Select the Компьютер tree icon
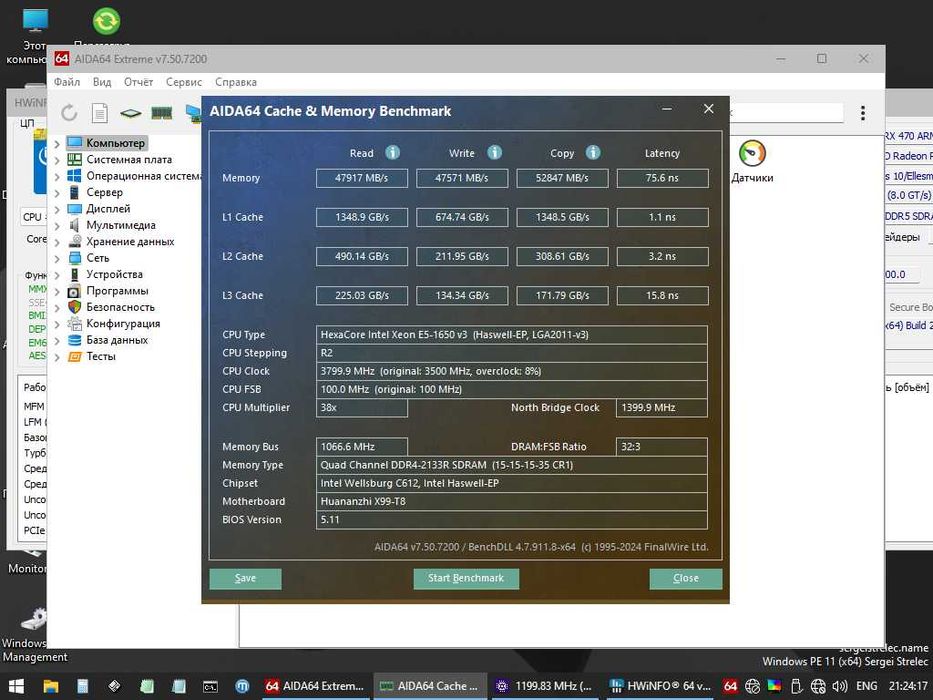933x700 pixels. pos(74,143)
